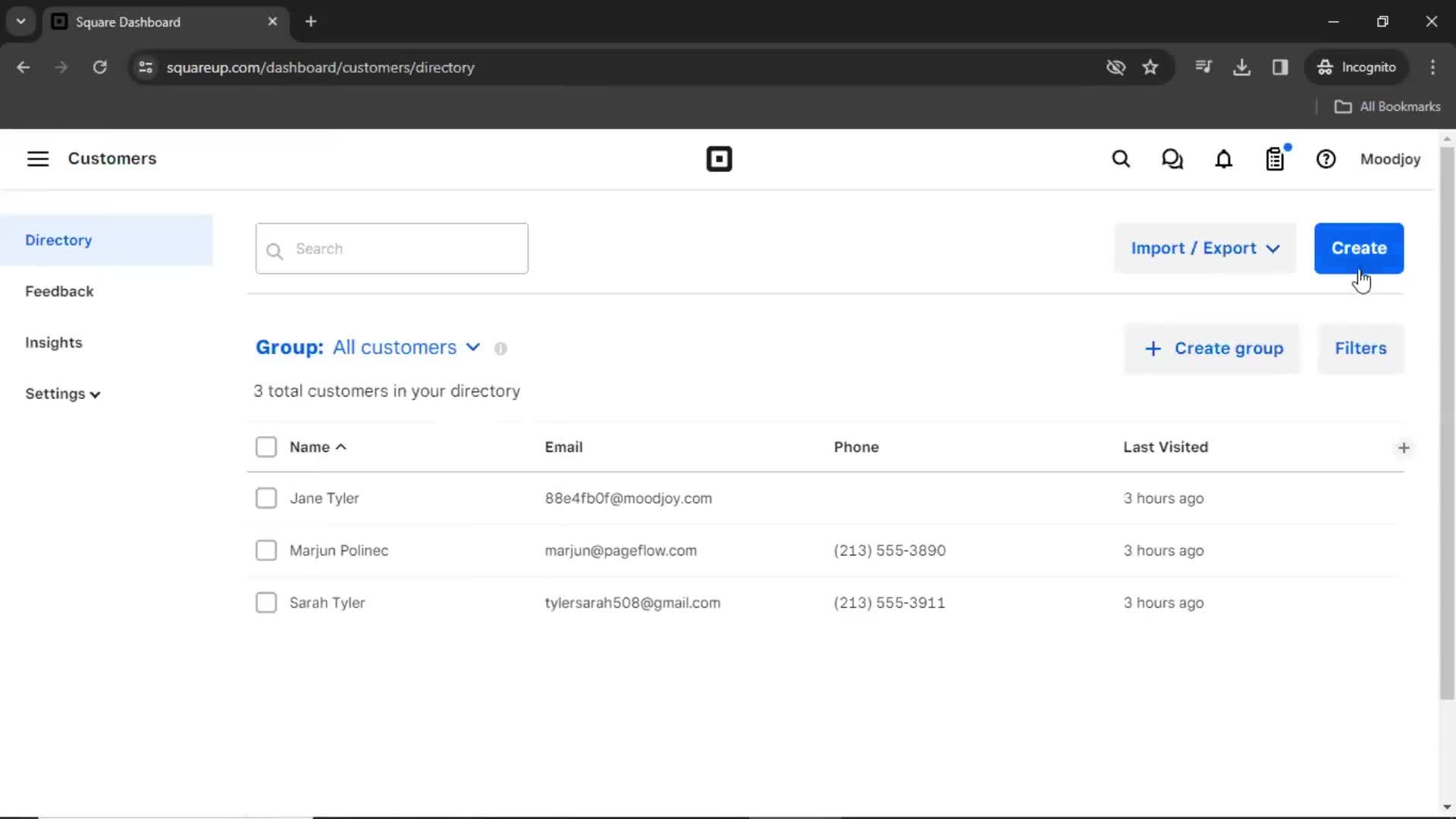Image resolution: width=1456 pixels, height=819 pixels.
Task: Open the help question mark icon
Action: point(1326,159)
